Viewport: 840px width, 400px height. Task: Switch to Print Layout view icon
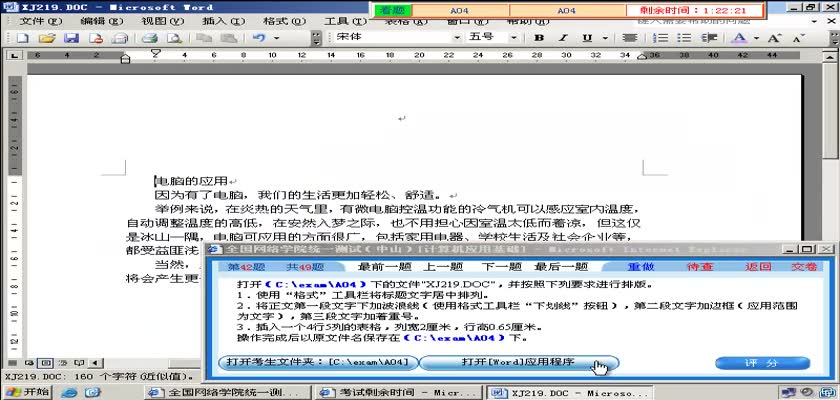46,363
